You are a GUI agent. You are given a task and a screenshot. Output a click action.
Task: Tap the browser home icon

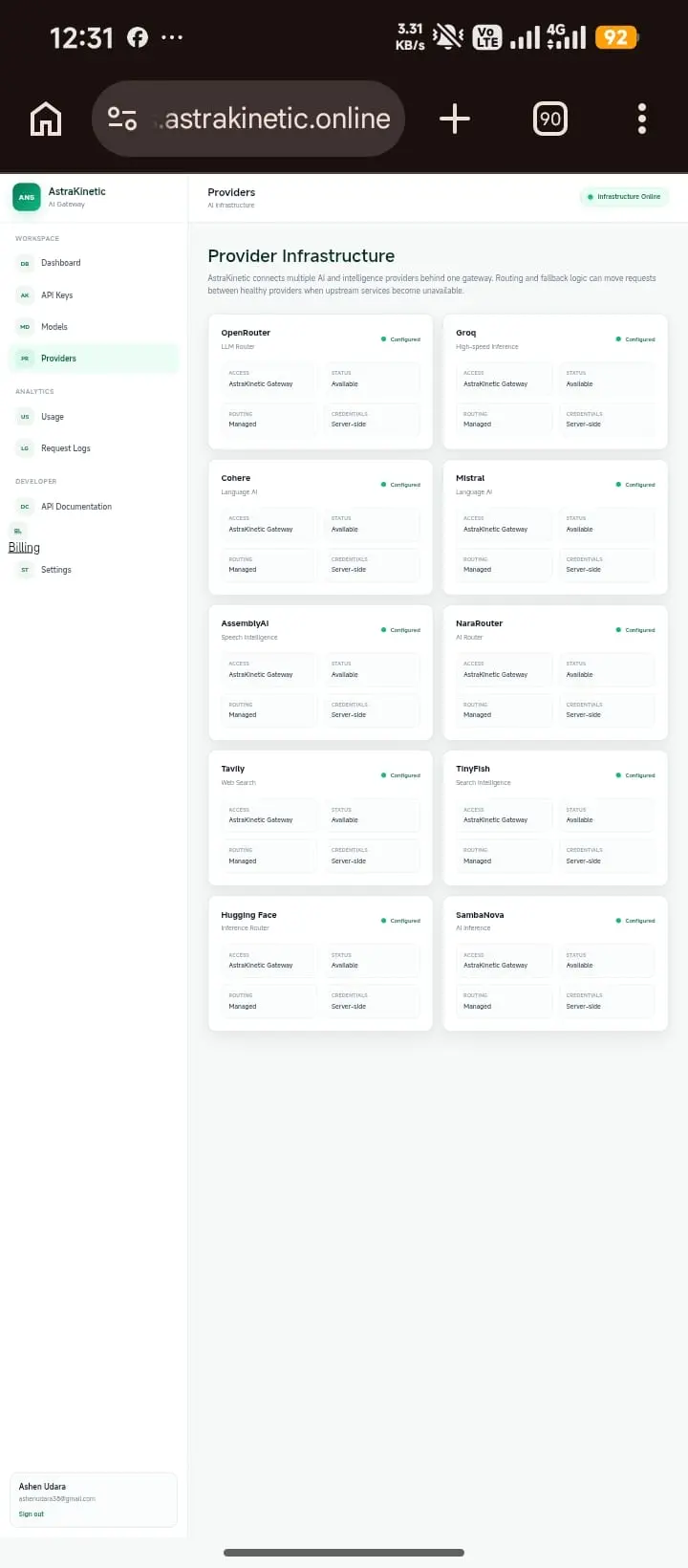tap(46, 119)
